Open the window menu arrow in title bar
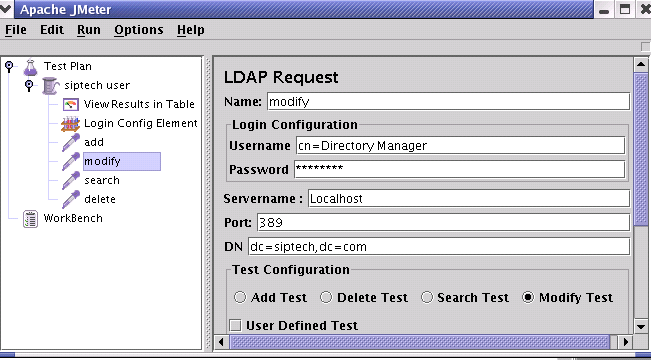Image resolution: width=651 pixels, height=360 pixels. tap(6, 9)
